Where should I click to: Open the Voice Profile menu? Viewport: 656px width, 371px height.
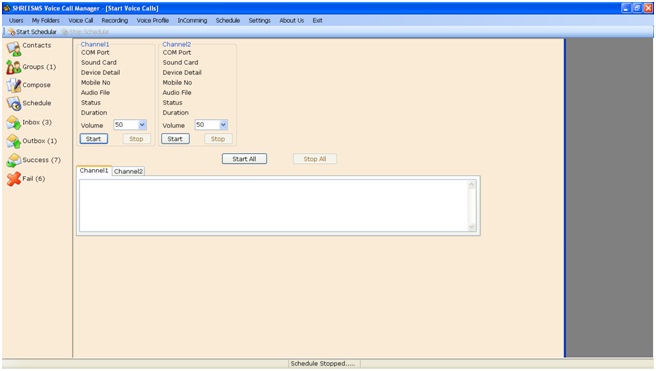[153, 20]
